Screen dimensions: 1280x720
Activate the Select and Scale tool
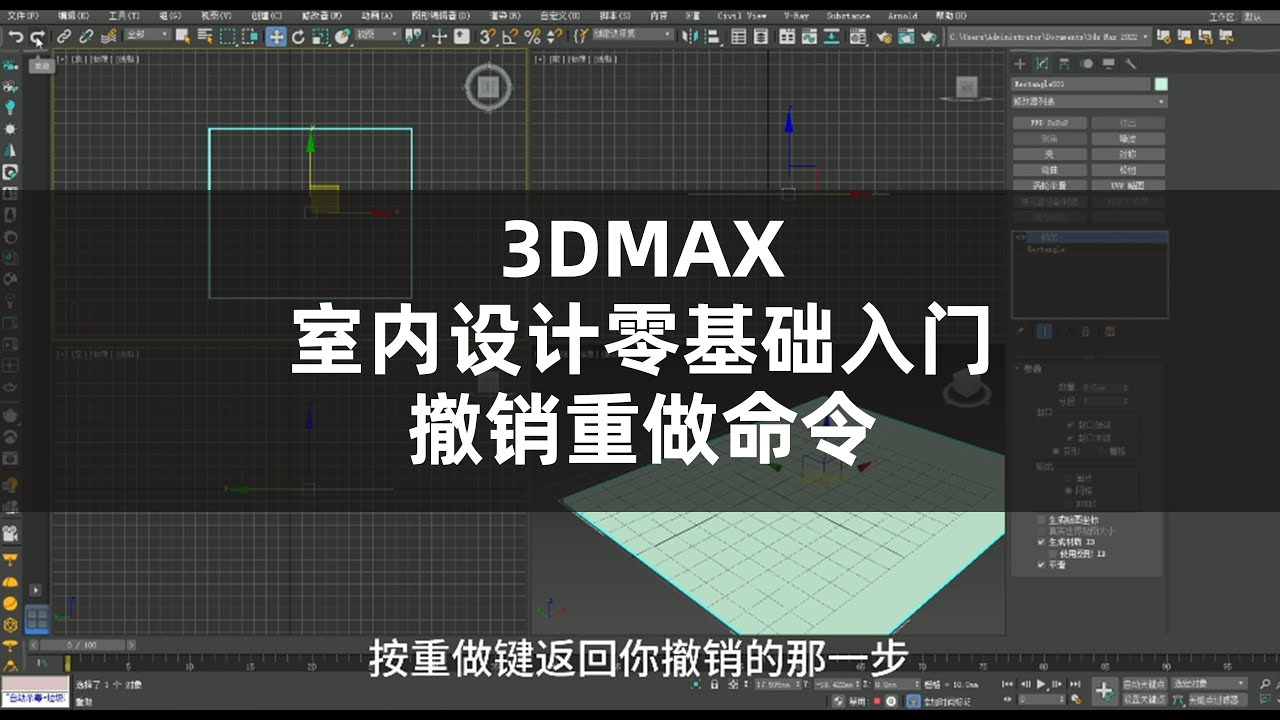320,36
